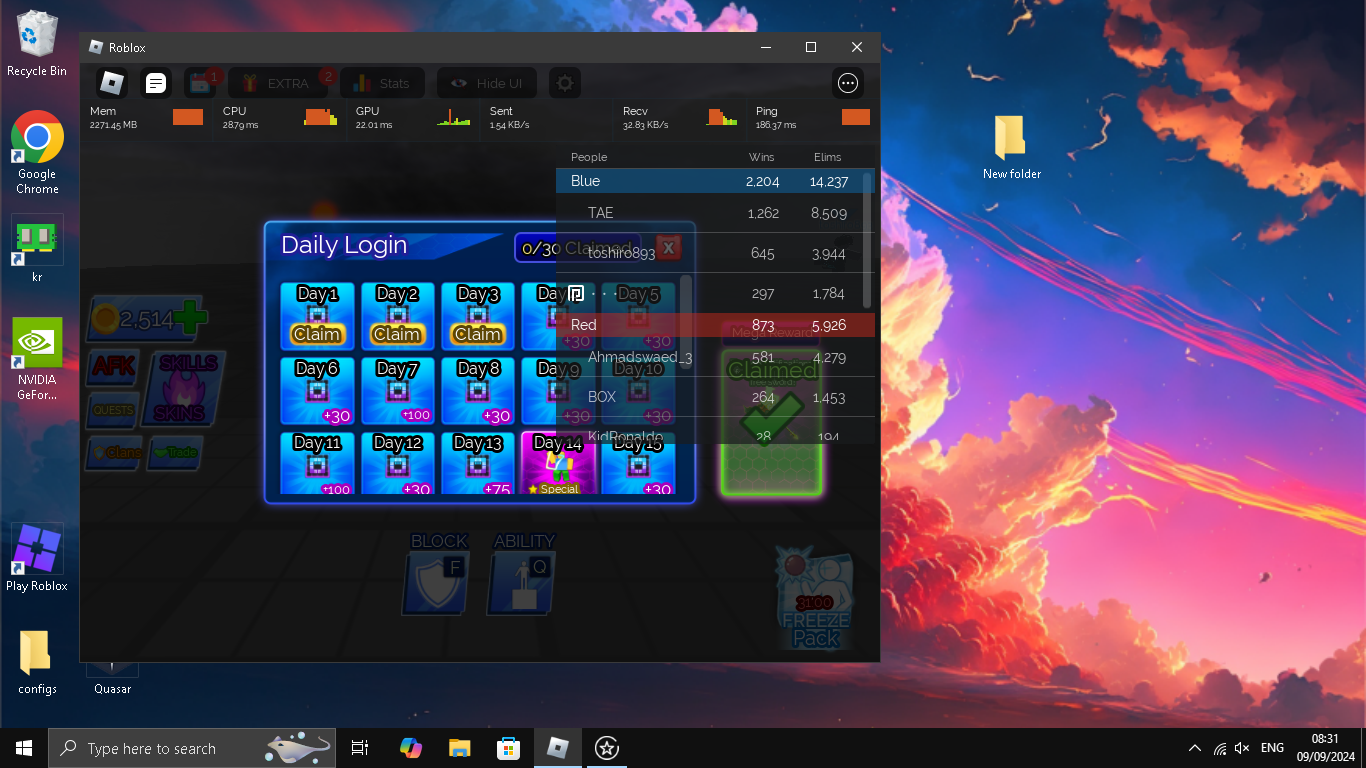Open the Roblox chat bubble icon
Image resolution: width=1366 pixels, height=768 pixels.
(x=155, y=83)
